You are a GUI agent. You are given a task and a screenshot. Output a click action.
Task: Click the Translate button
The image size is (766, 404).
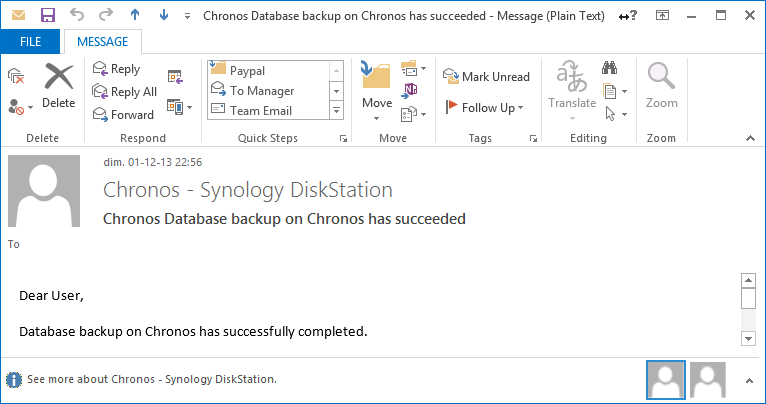click(572, 91)
